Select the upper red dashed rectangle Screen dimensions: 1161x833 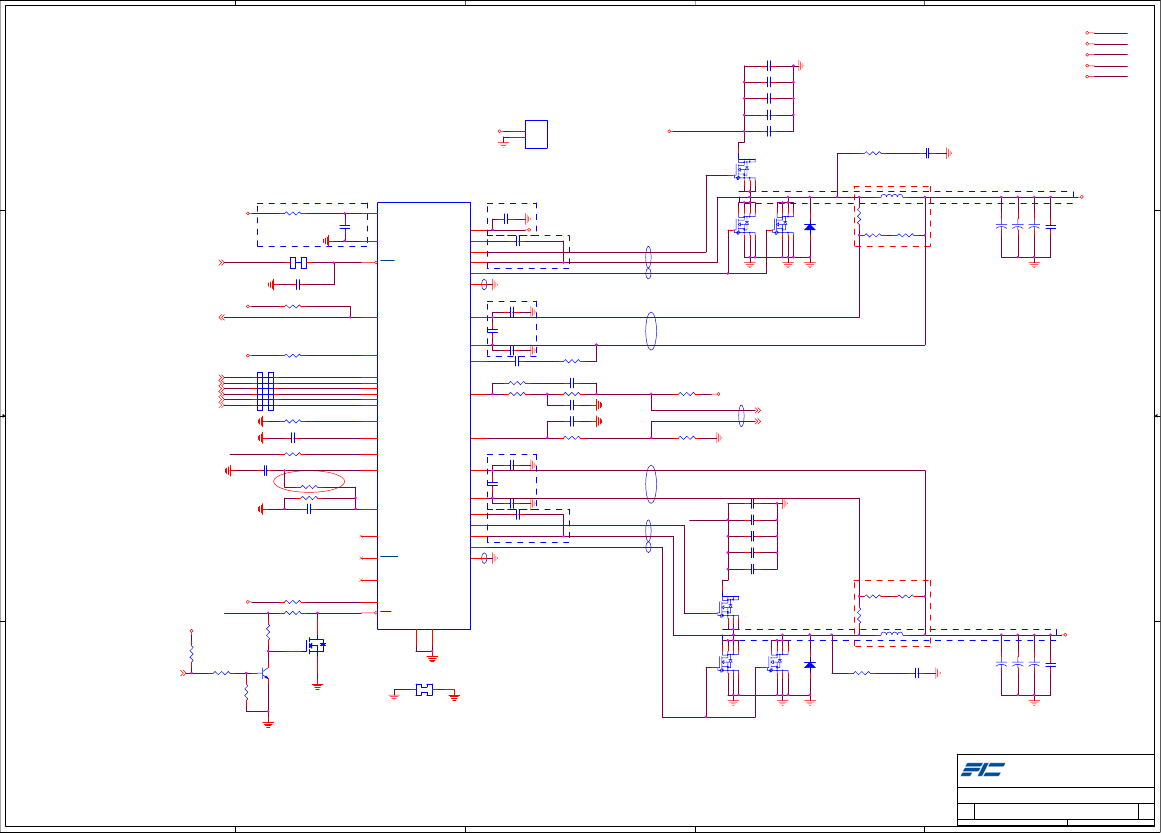coord(892,216)
